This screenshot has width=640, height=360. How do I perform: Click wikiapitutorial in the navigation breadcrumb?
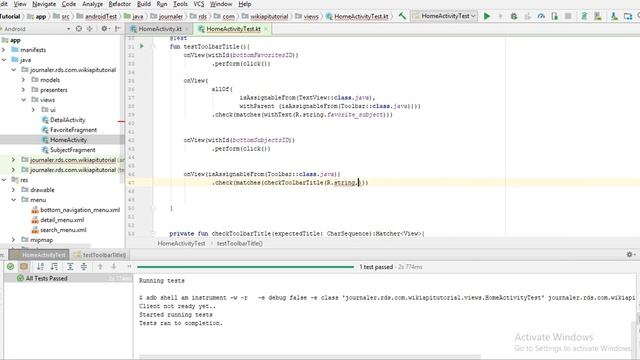click(269, 16)
